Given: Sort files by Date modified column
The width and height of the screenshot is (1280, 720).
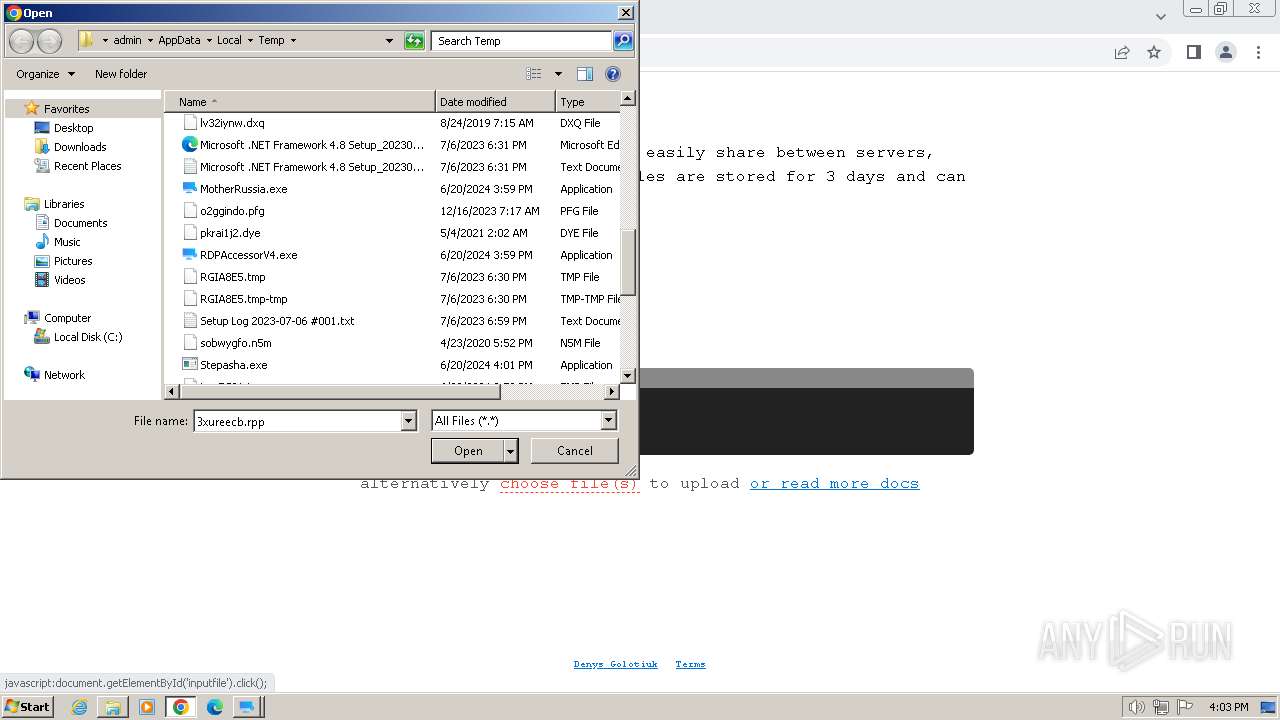Looking at the screenshot, I should (x=495, y=102).
